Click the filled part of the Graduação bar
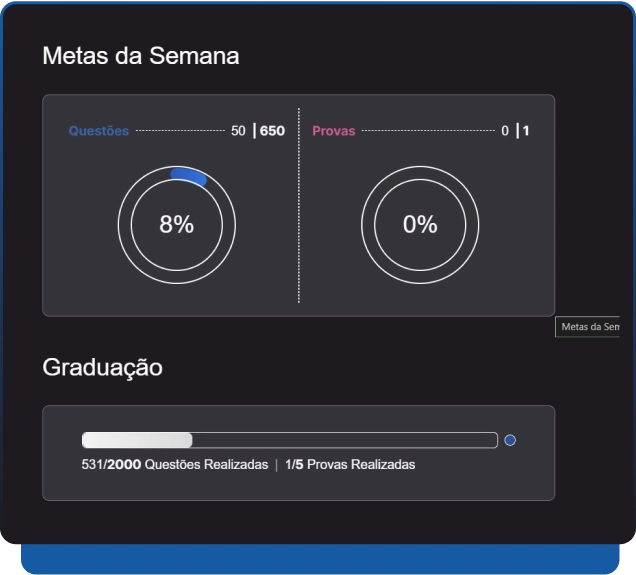Screen dimensions: 636x575 (x=136, y=440)
